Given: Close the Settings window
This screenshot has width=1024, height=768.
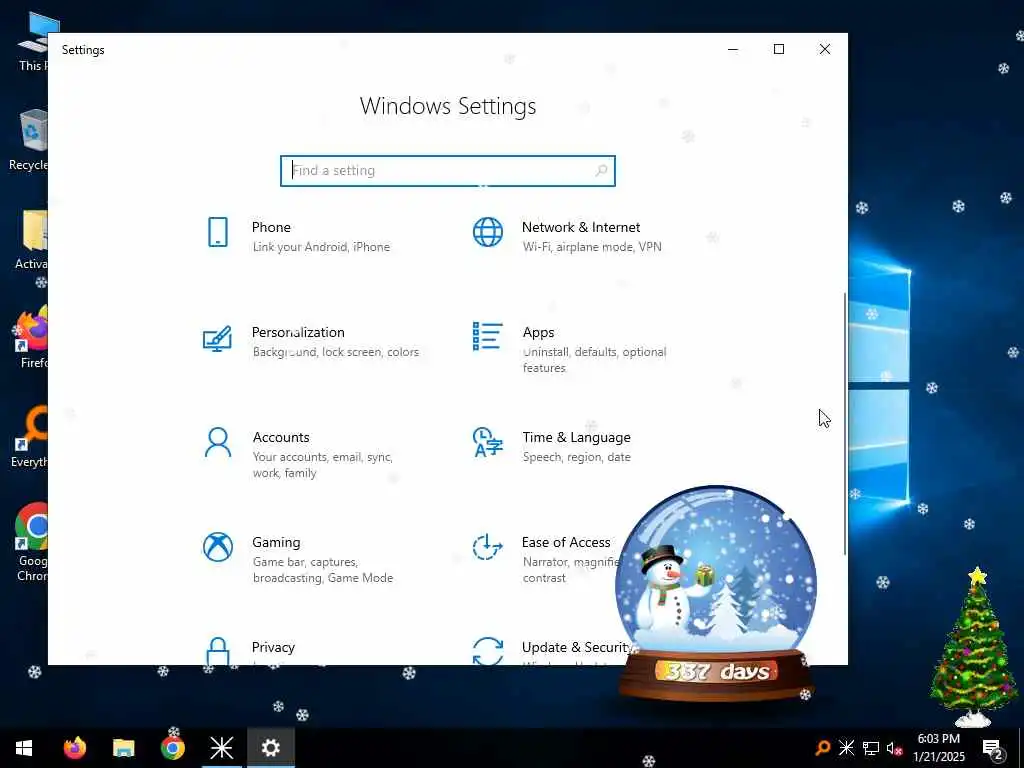Looking at the screenshot, I should click(x=825, y=49).
